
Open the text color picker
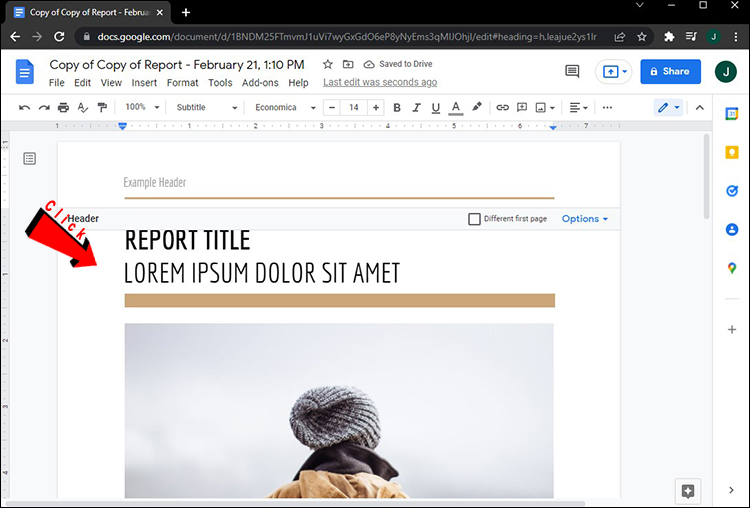point(456,107)
